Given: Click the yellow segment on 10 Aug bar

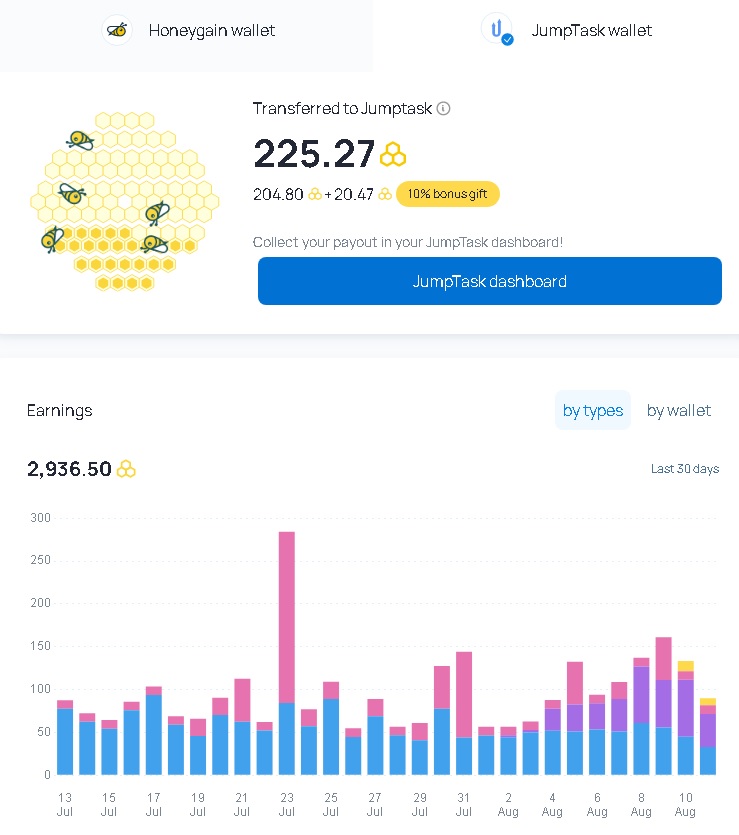Looking at the screenshot, I should point(685,666).
